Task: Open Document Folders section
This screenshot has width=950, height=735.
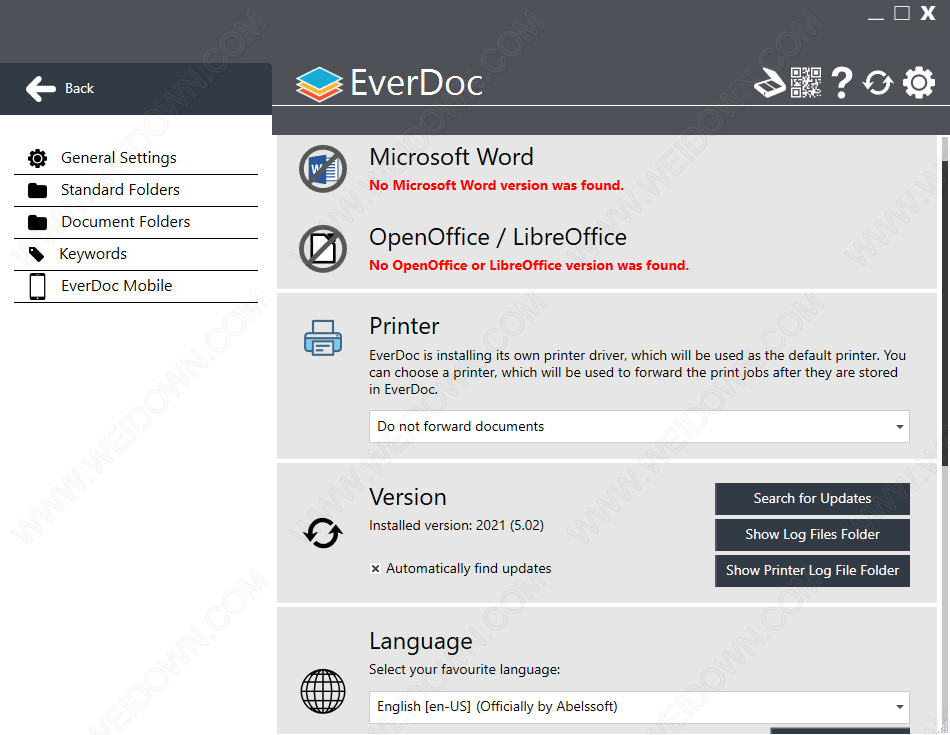Action: point(136,223)
